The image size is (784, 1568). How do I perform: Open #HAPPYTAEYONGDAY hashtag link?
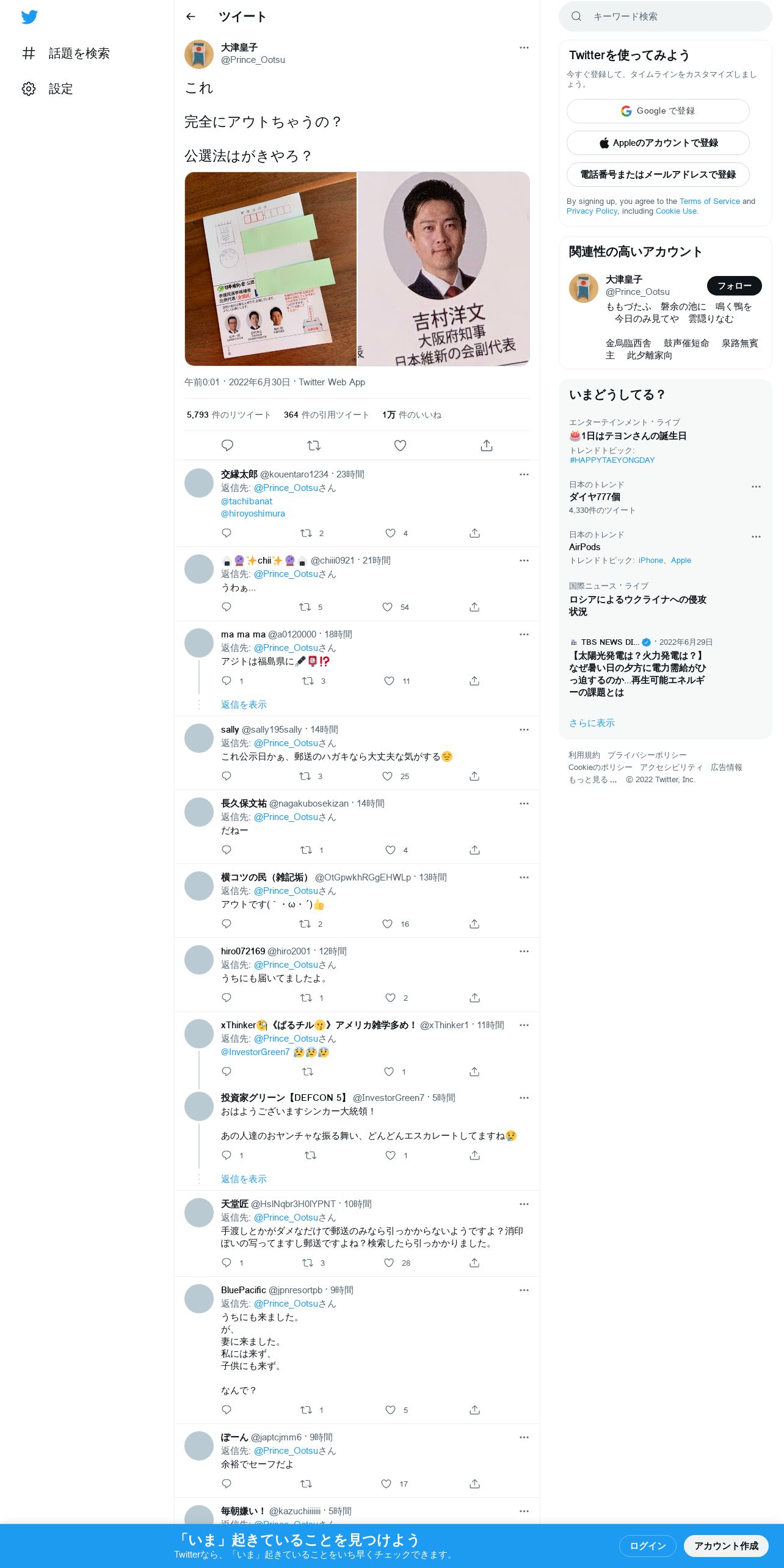click(x=612, y=460)
